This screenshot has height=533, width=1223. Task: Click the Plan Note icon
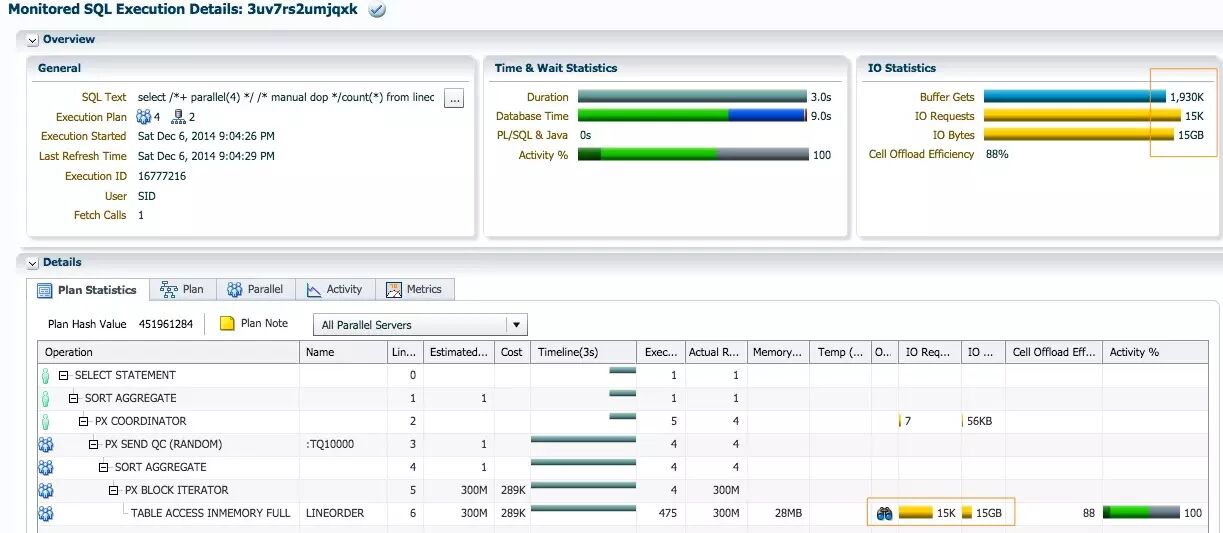pyautogui.click(x=227, y=324)
